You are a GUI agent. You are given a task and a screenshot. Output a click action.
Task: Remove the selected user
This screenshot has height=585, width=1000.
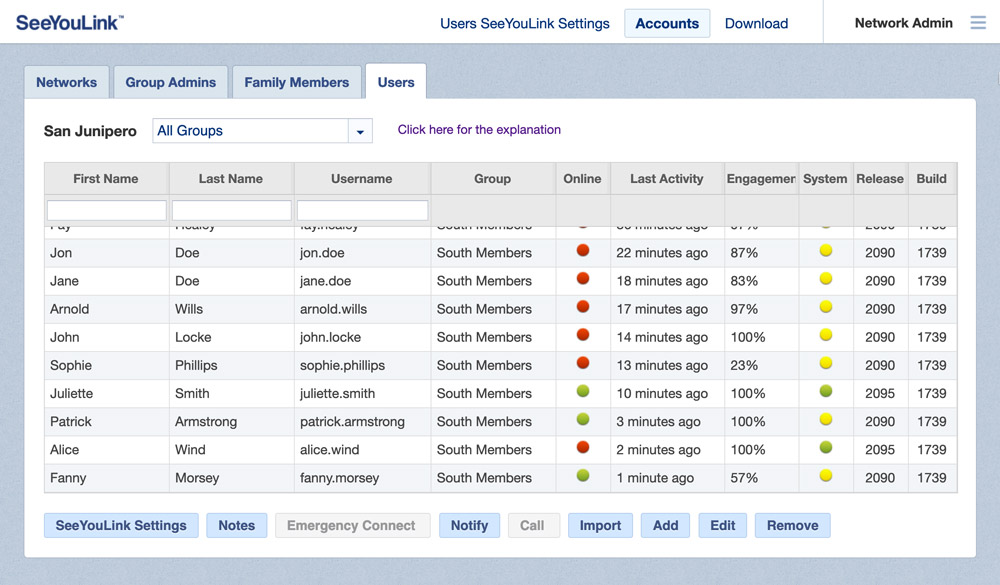pos(793,526)
